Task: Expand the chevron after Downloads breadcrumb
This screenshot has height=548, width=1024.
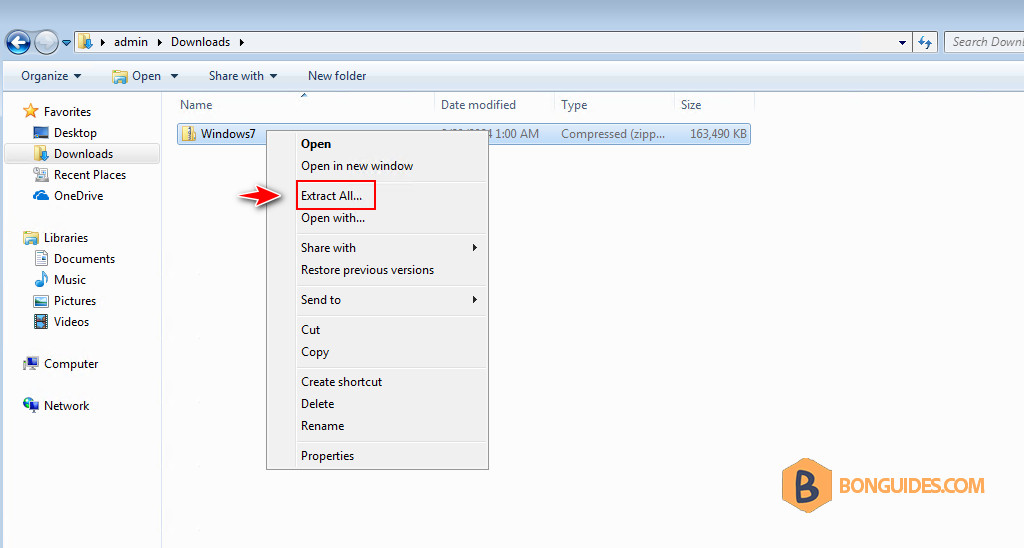Action: (242, 42)
